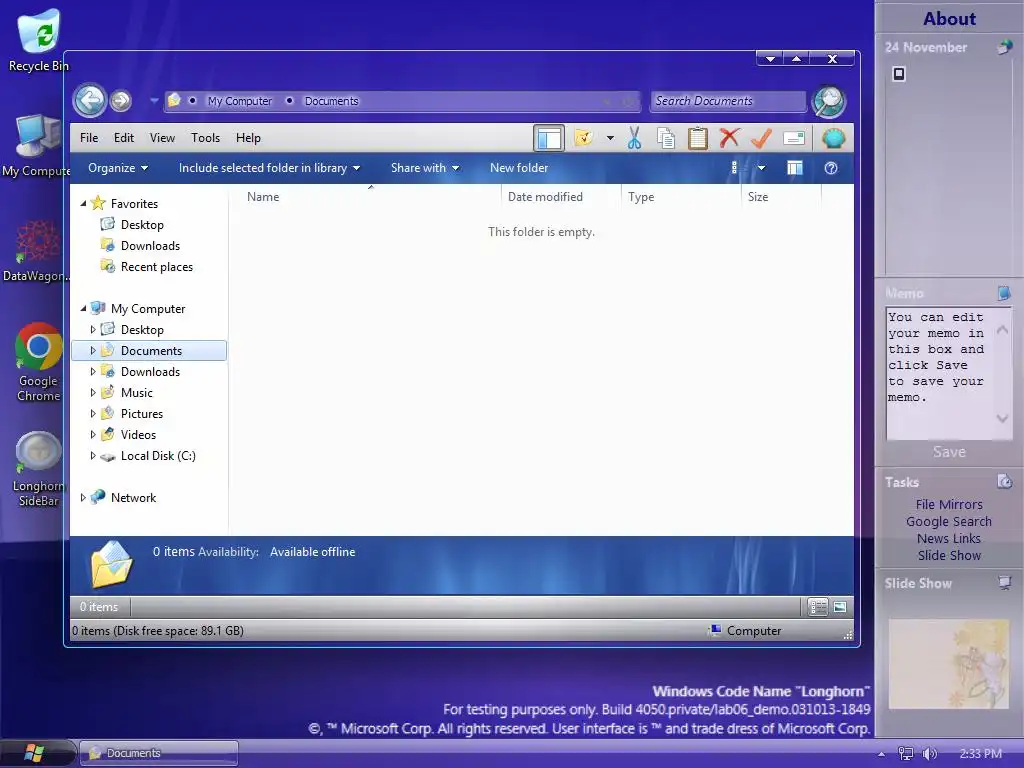The width and height of the screenshot is (1024, 768).
Task: Open the Tools menu
Action: [x=205, y=138]
